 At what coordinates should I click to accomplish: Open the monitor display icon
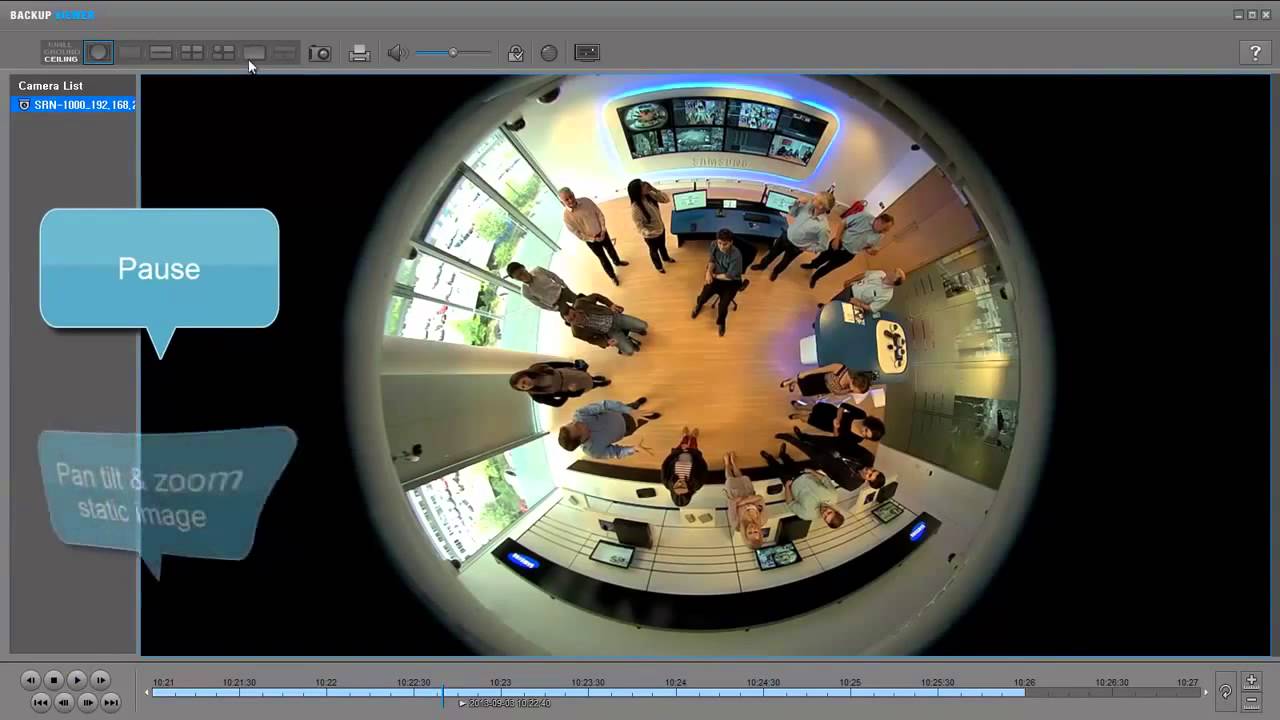587,53
